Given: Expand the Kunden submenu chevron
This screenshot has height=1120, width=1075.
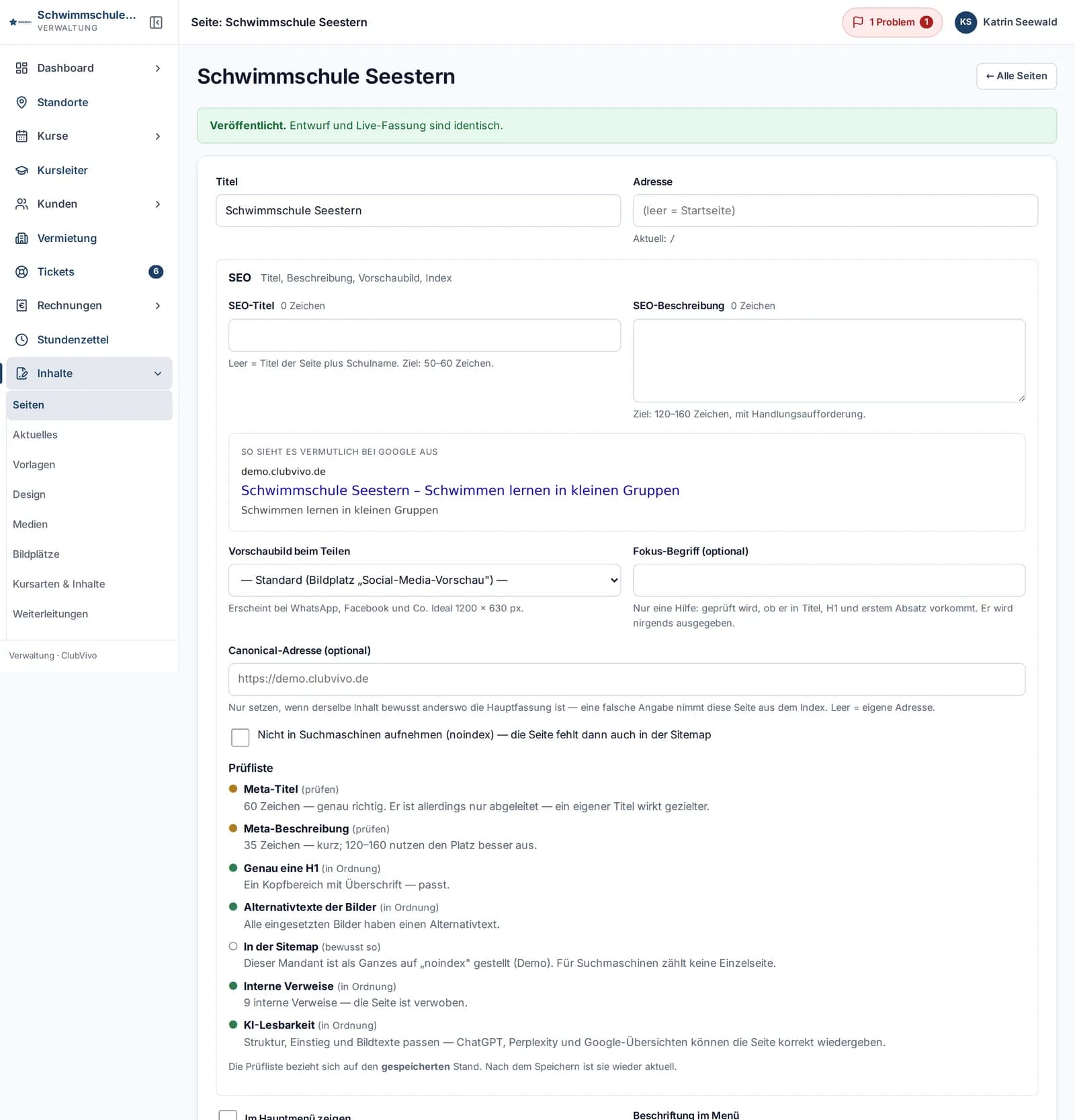Looking at the screenshot, I should 158,204.
